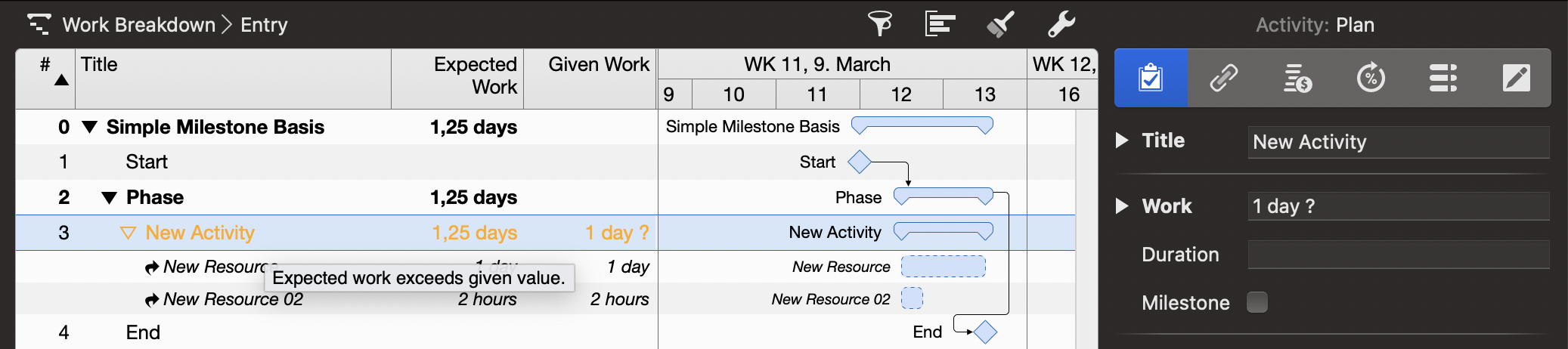The width and height of the screenshot is (1568, 349).
Task: Select the brush styles icon
Action: 1000,24
